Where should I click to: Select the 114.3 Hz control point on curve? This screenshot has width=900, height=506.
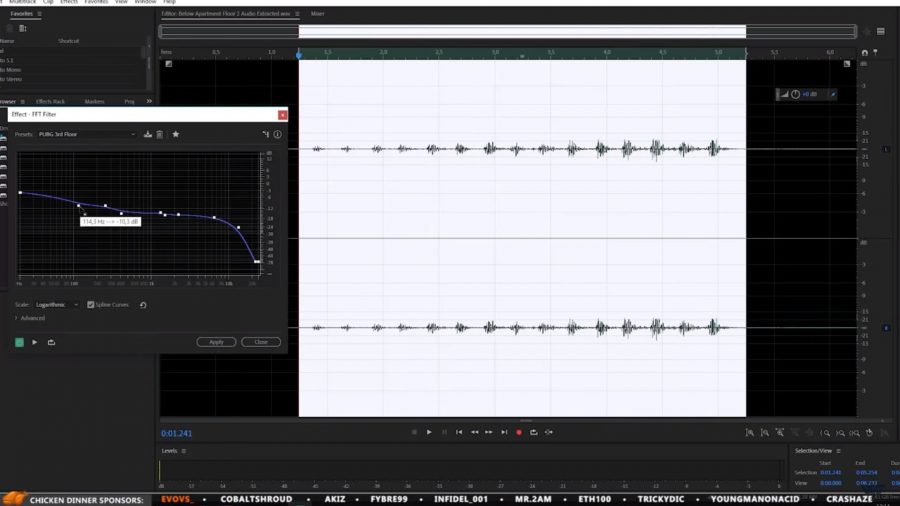79,205
